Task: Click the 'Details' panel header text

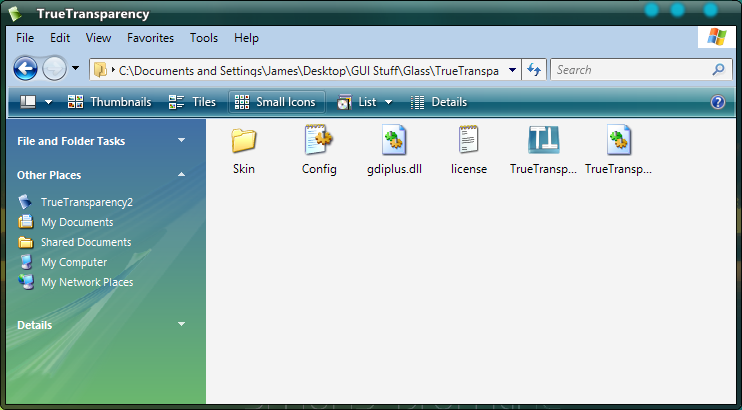Action: [x=35, y=325]
